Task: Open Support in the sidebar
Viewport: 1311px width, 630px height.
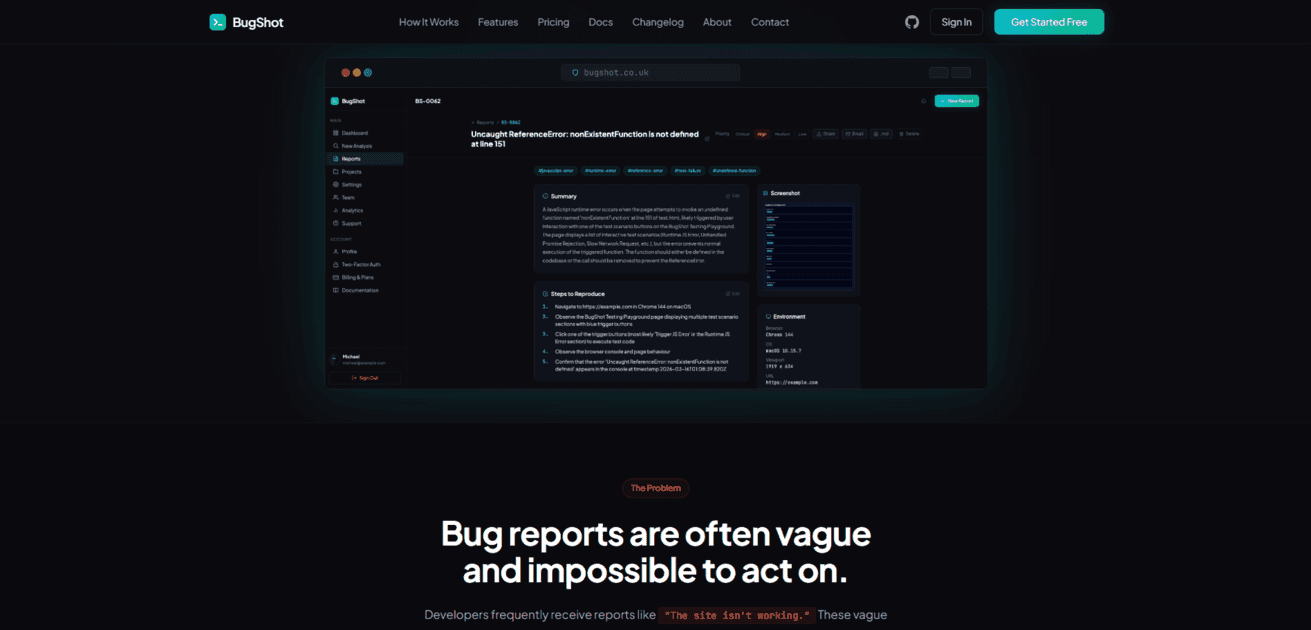Action: [x=351, y=223]
